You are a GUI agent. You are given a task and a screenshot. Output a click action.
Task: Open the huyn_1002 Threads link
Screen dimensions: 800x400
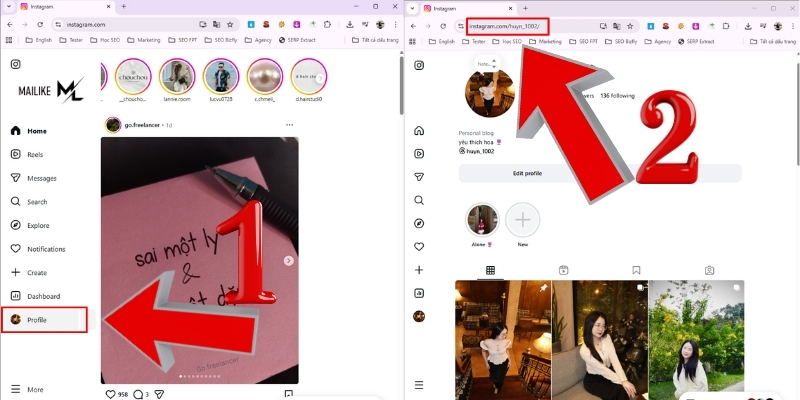pyautogui.click(x=477, y=151)
